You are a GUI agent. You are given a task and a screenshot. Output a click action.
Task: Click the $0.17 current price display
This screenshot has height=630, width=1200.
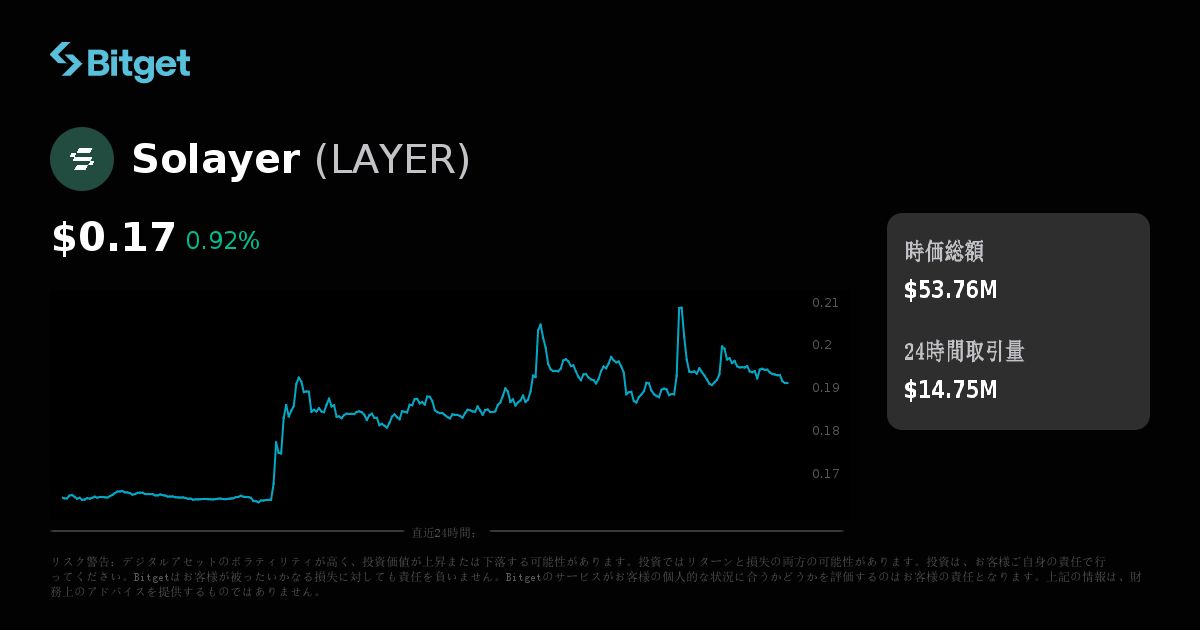[x=113, y=238]
